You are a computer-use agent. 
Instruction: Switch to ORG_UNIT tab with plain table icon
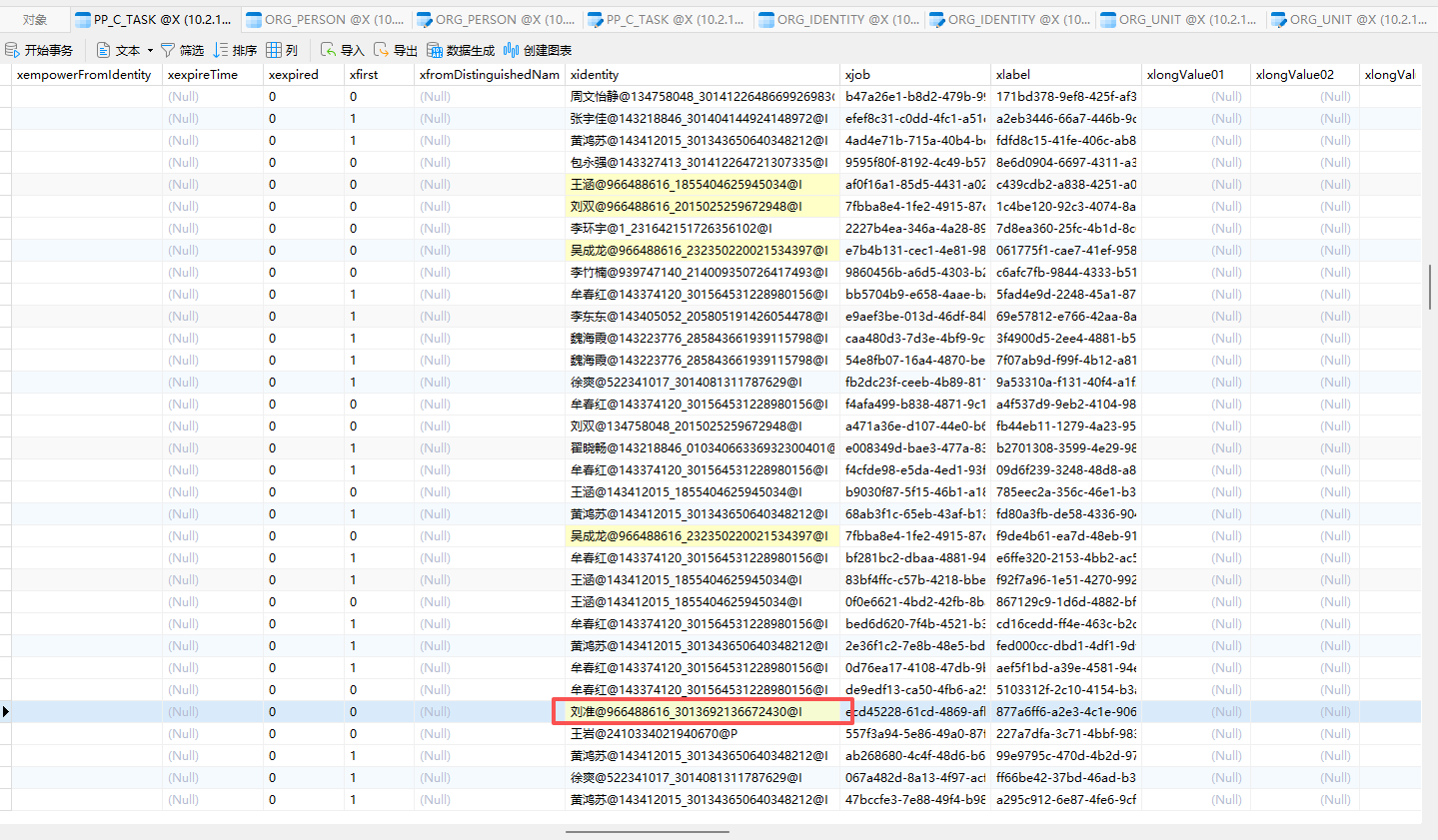(x=1180, y=19)
